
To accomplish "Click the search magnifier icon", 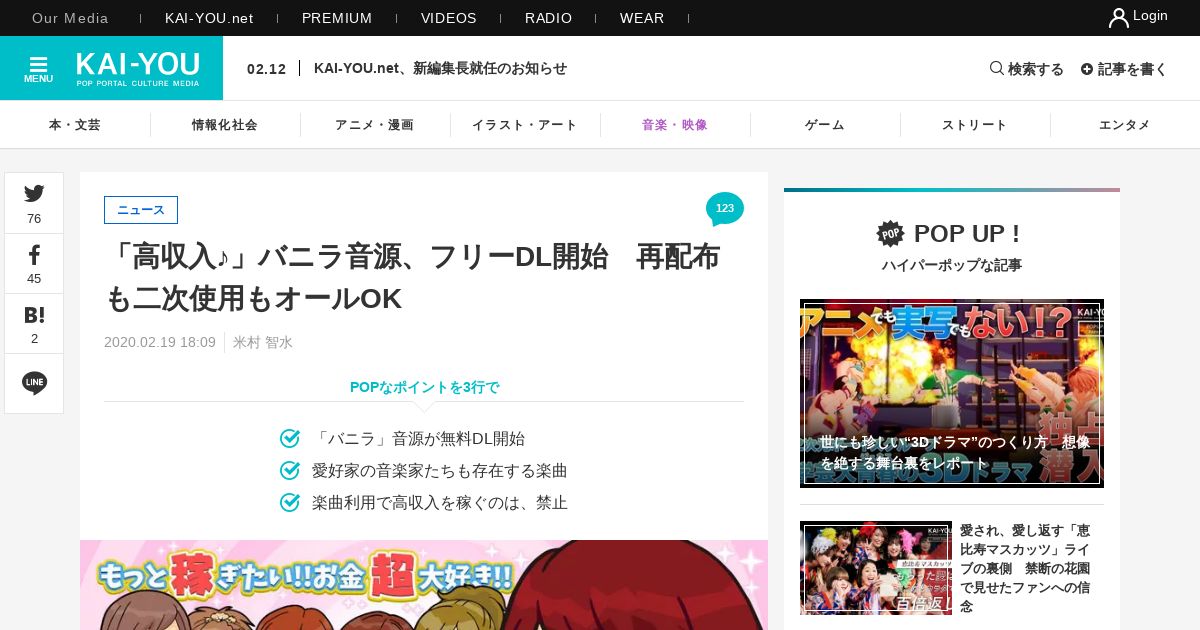I will 996,68.
